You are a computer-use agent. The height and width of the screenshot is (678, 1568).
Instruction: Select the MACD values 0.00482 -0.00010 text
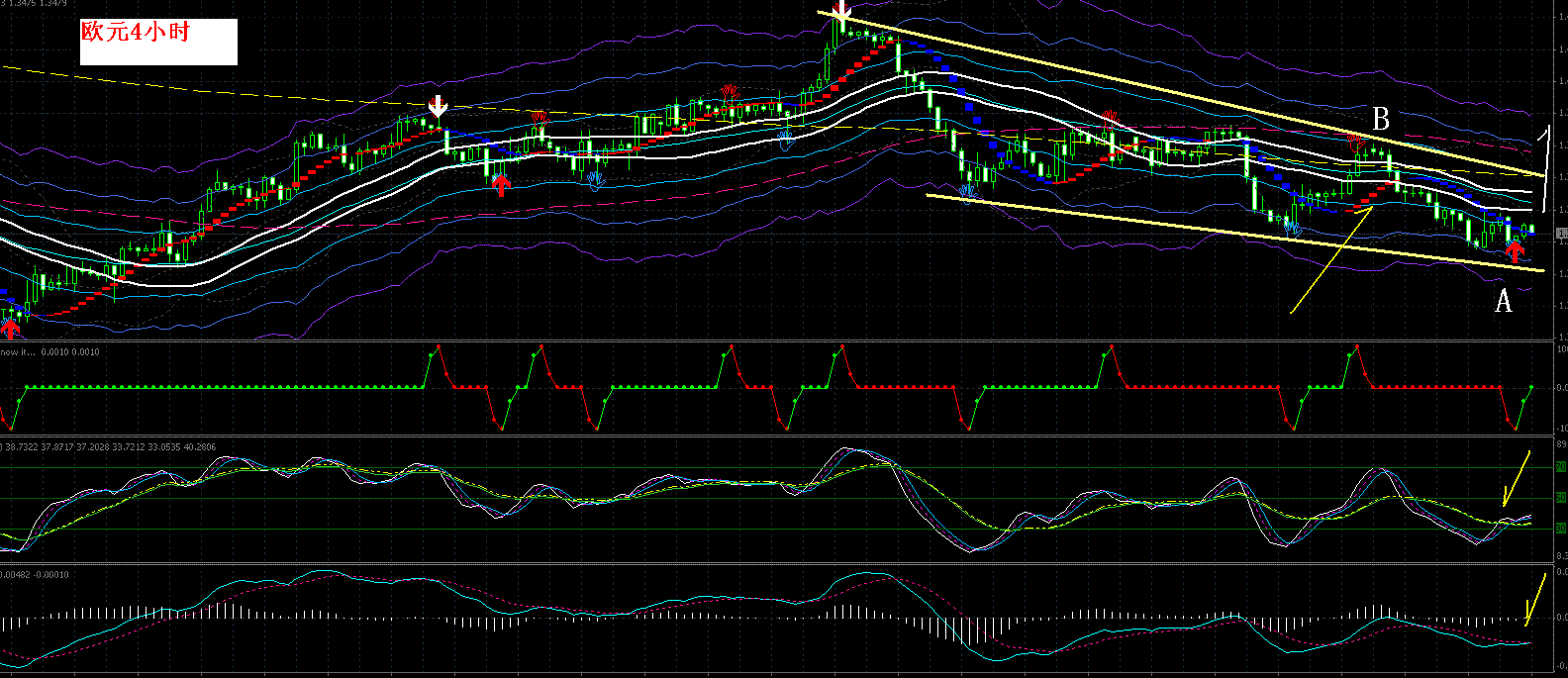(x=37, y=574)
